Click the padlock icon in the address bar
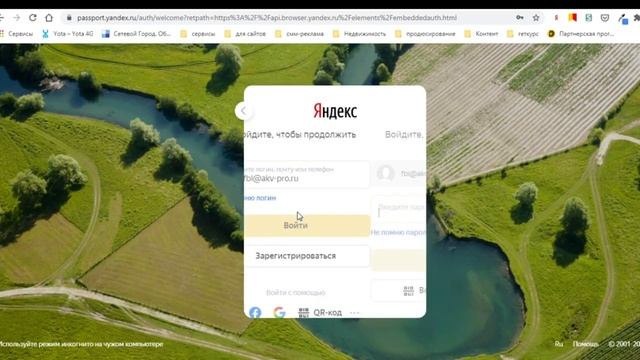Image resolution: width=640 pixels, height=360 pixels. click(69, 18)
